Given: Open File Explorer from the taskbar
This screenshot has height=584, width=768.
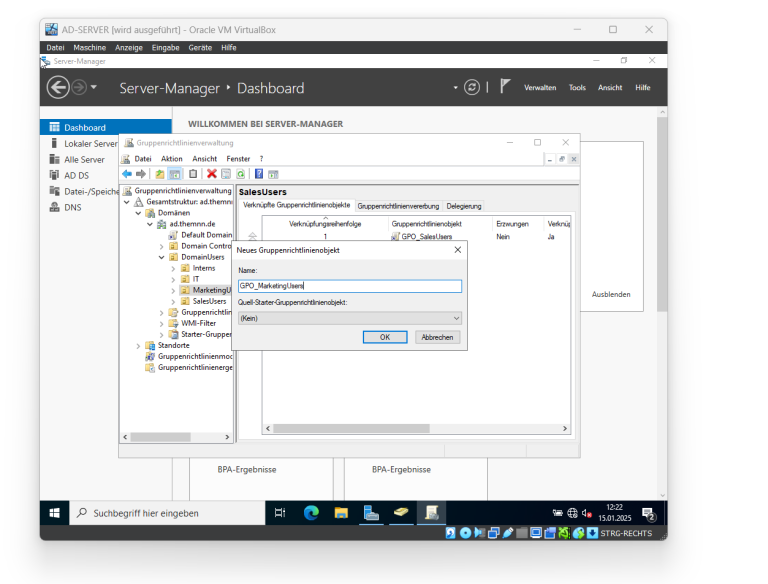Looking at the screenshot, I should (x=341, y=513).
